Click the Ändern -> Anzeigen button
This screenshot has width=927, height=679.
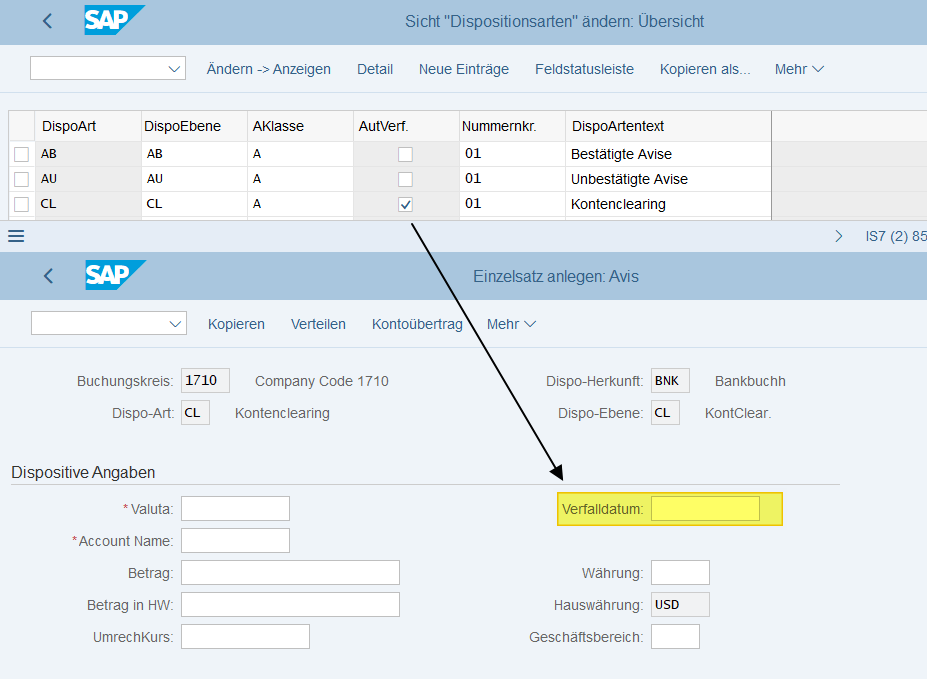pos(268,69)
